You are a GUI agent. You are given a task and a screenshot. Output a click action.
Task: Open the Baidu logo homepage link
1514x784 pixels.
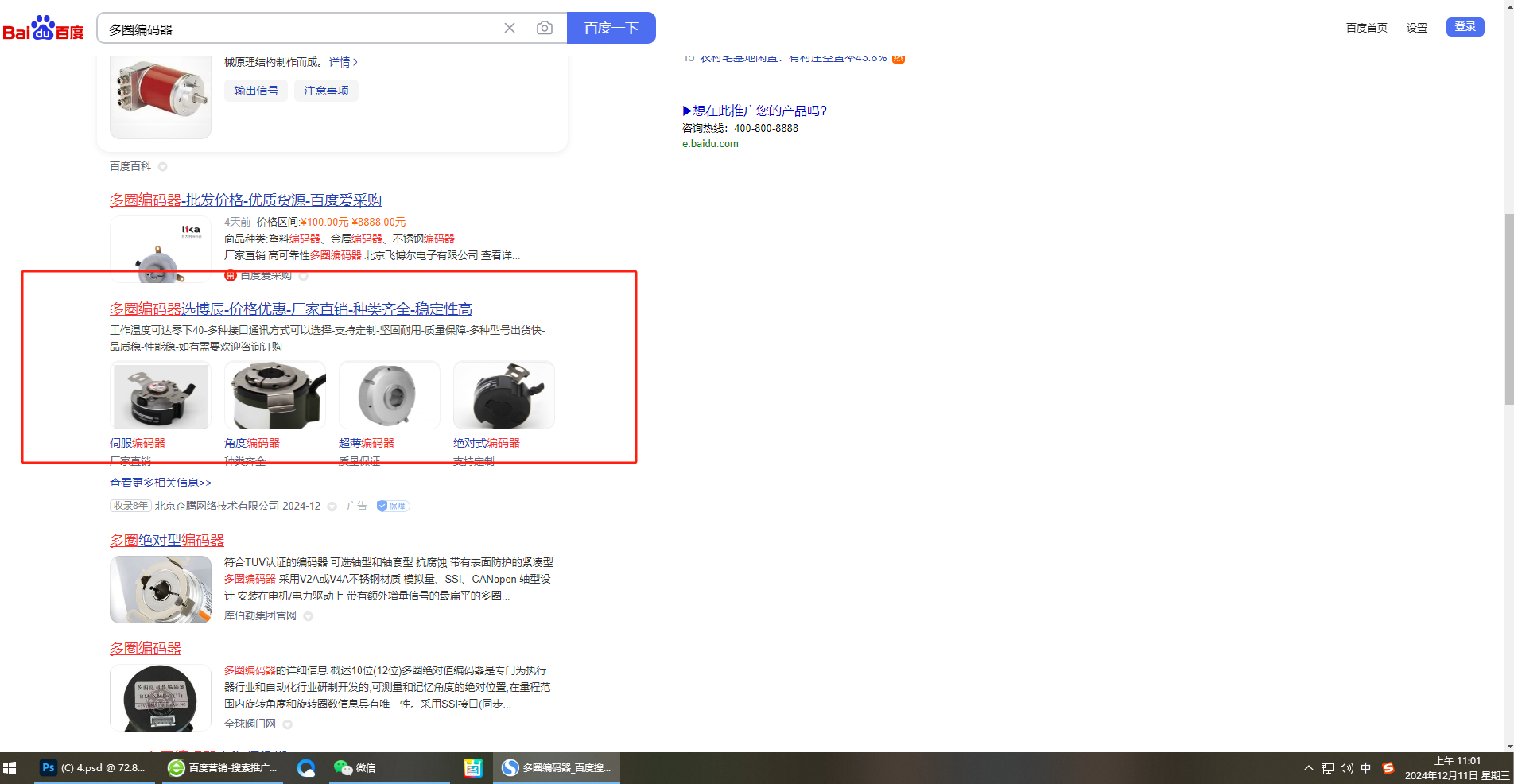pyautogui.click(x=44, y=28)
